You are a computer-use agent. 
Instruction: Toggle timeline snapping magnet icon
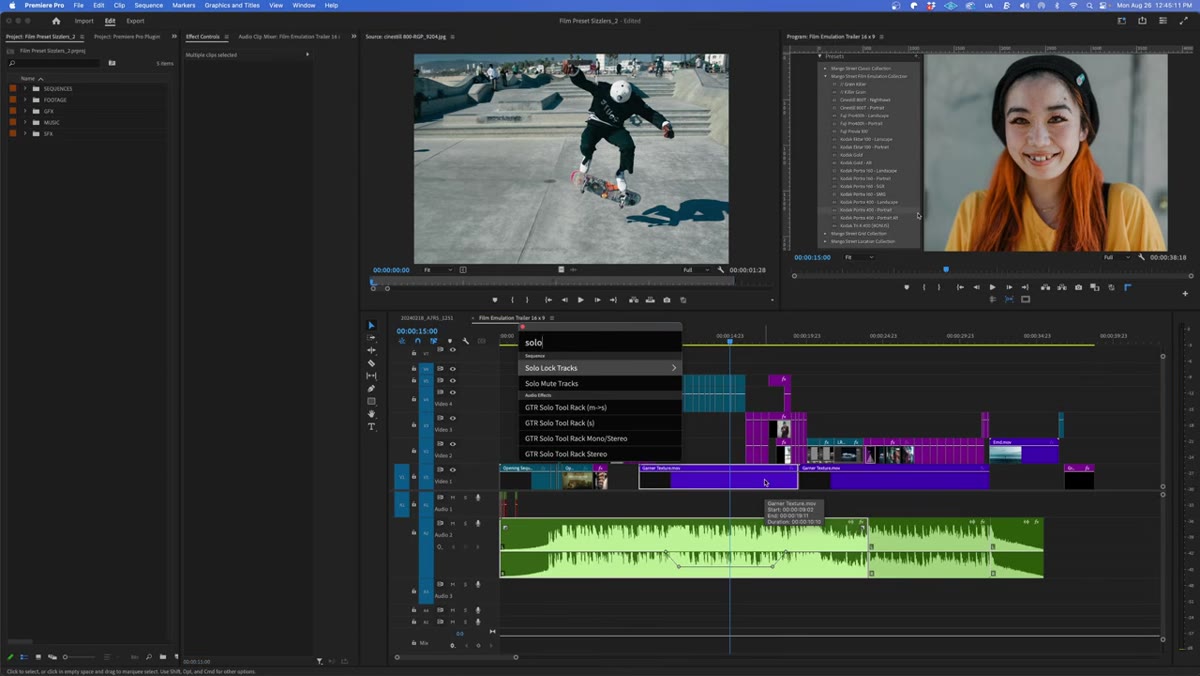(418, 341)
